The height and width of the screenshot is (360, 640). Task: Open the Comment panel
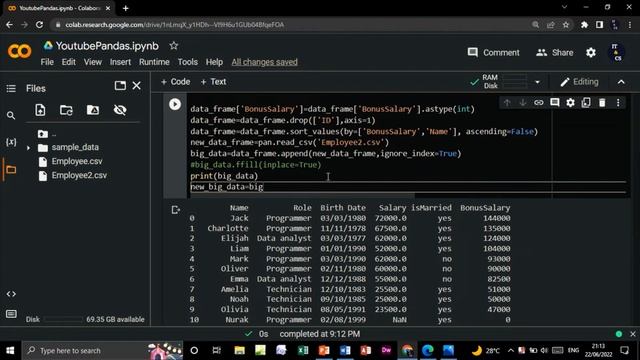pyautogui.click(x=493, y=53)
